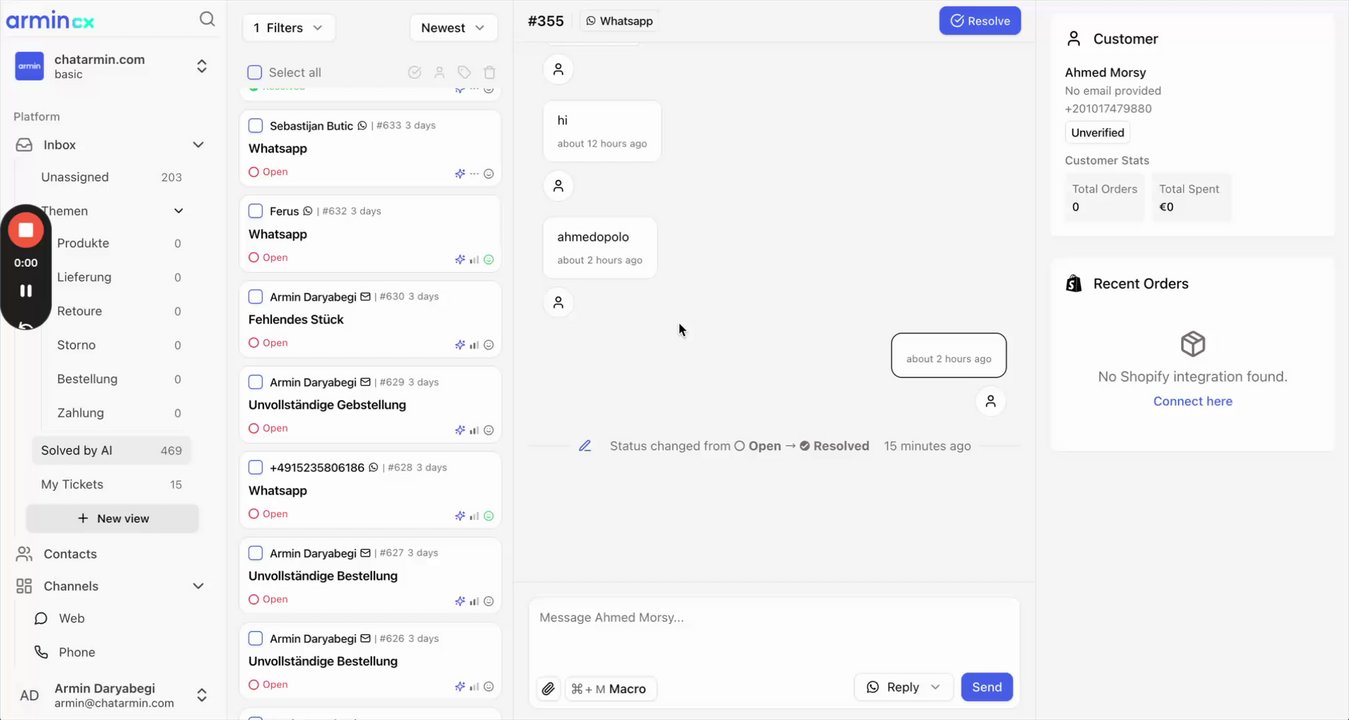Click the bulk delete trash icon

point(489,73)
